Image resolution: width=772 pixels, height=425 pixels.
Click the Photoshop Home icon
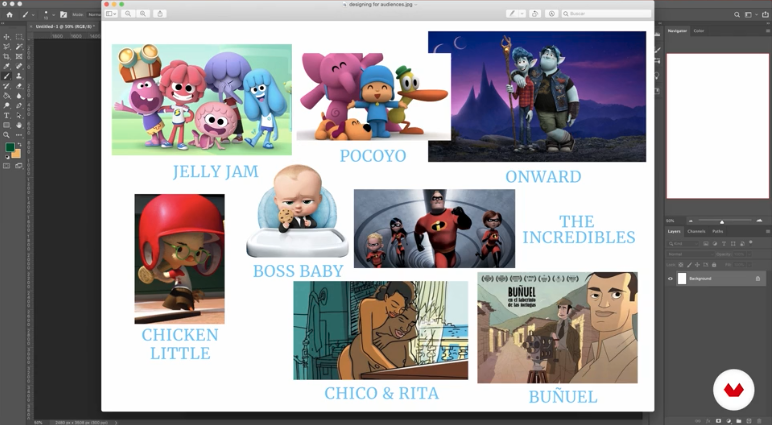point(9,15)
